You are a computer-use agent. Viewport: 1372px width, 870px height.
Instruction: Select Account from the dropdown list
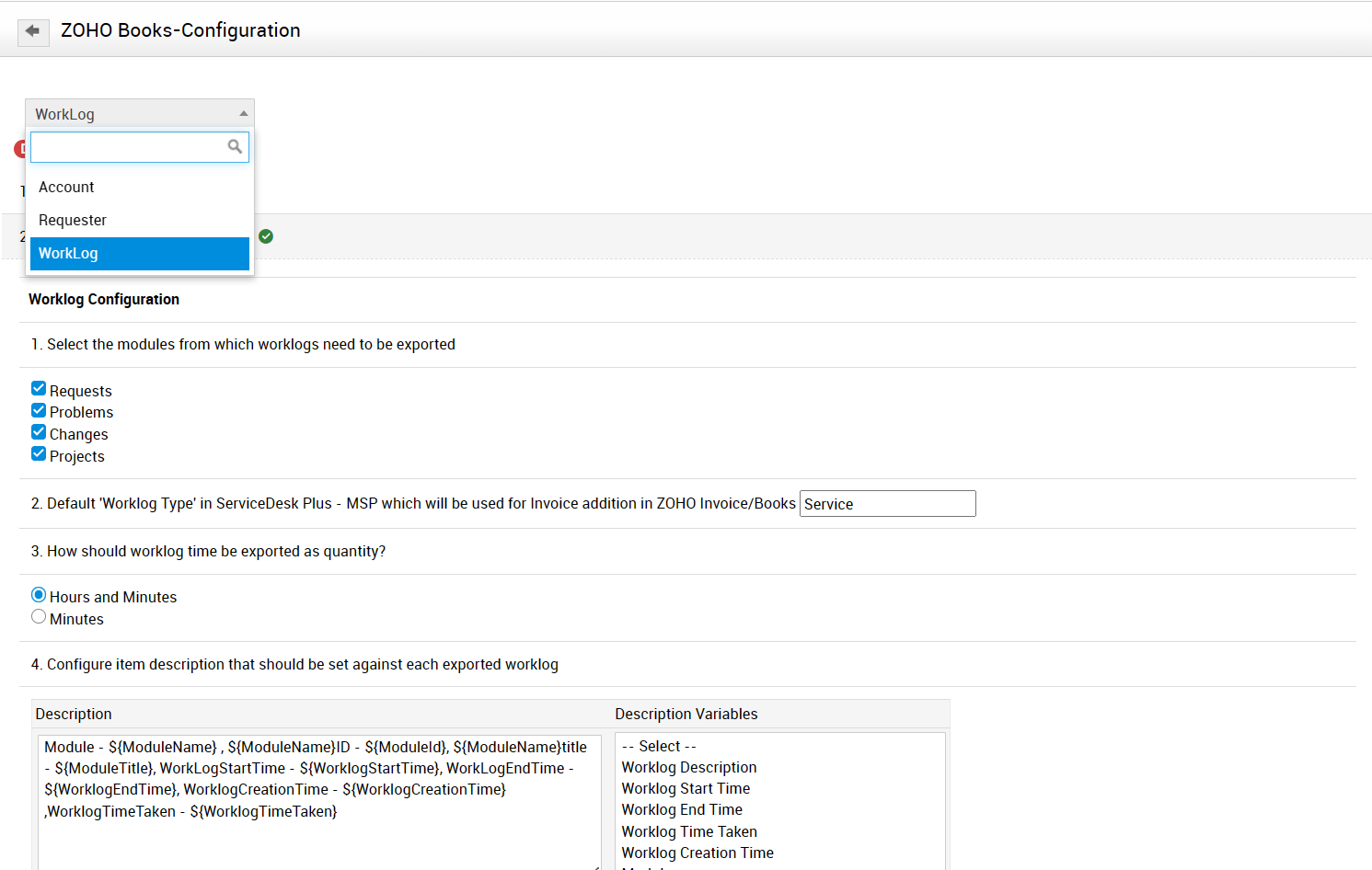pos(66,188)
